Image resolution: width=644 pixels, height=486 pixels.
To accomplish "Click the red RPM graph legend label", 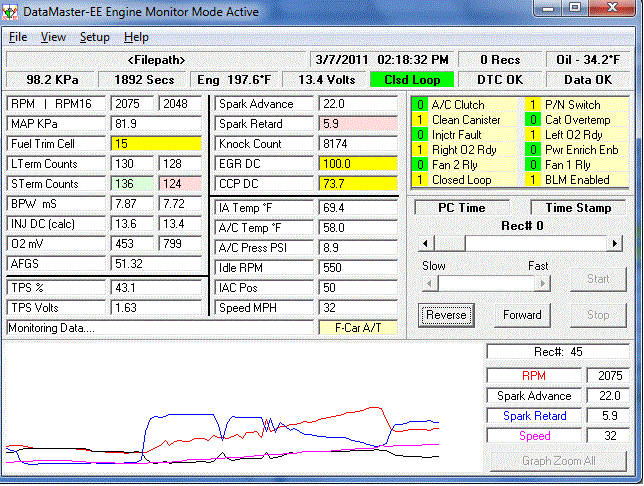I will pos(534,376).
